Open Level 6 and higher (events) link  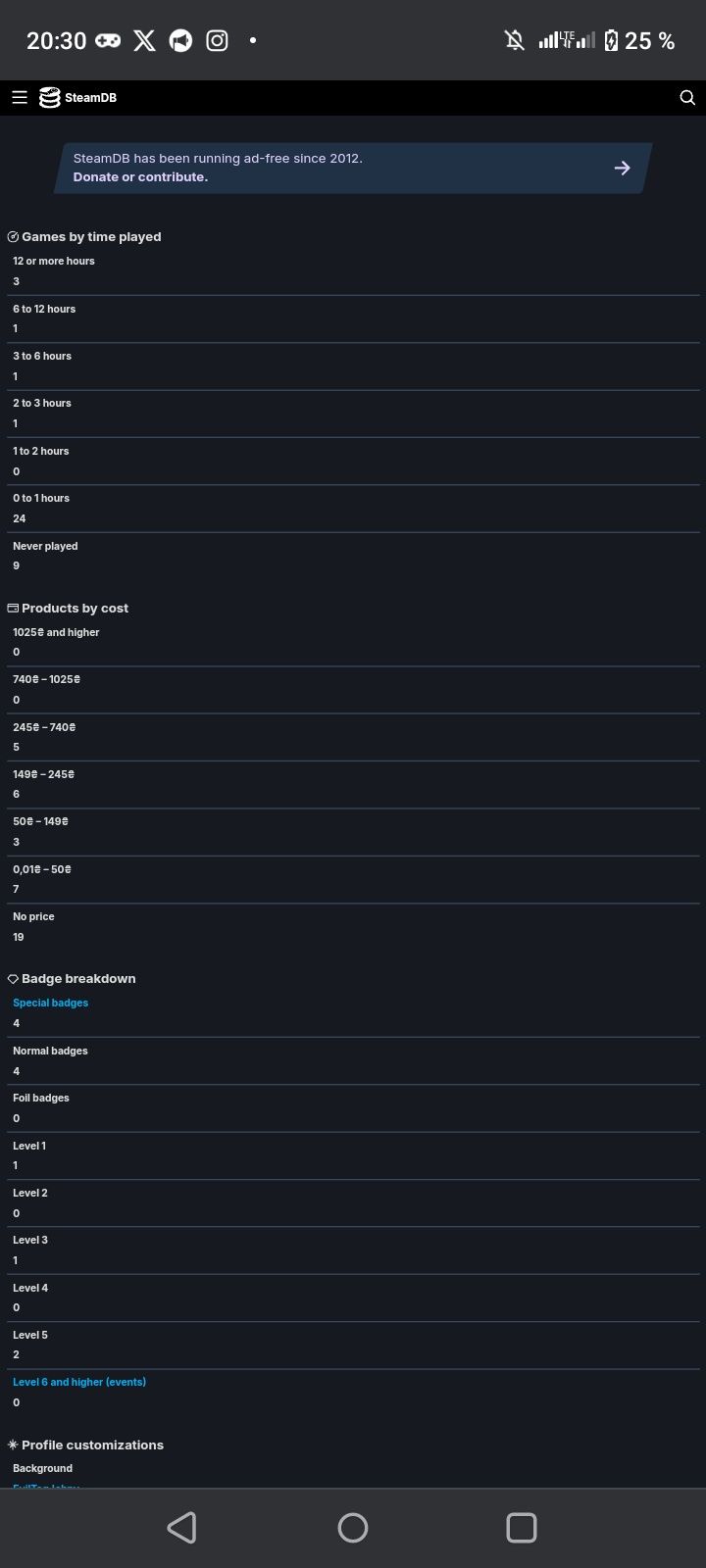point(79,1382)
